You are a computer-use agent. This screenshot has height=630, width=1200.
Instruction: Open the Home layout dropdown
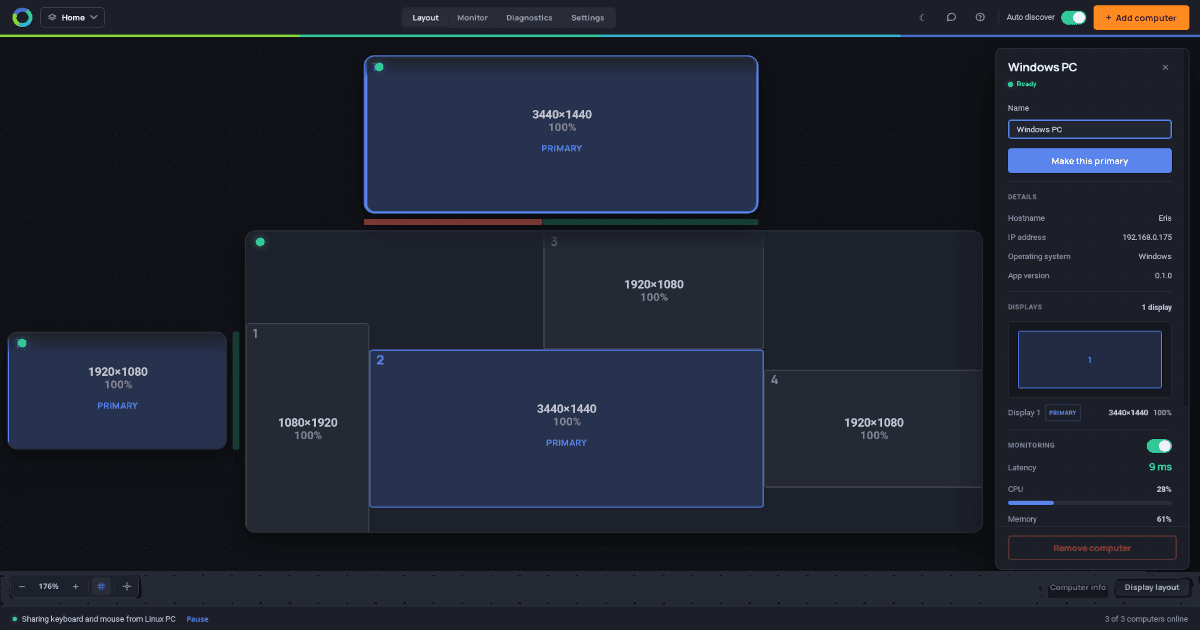pyautogui.click(x=72, y=17)
